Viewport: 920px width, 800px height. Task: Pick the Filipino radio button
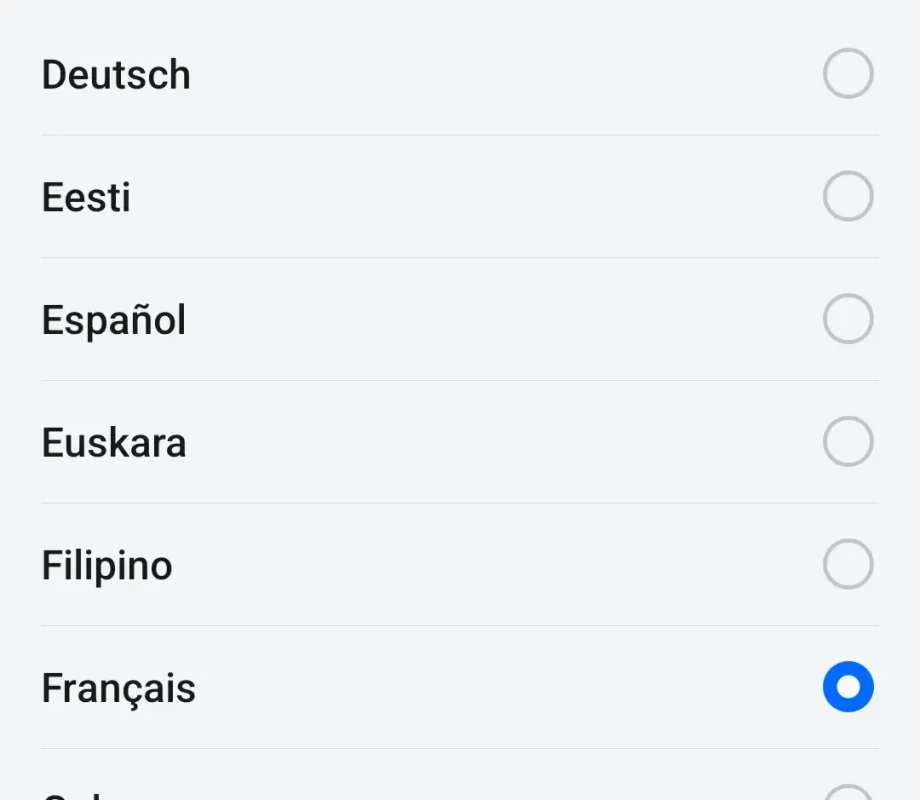[848, 564]
